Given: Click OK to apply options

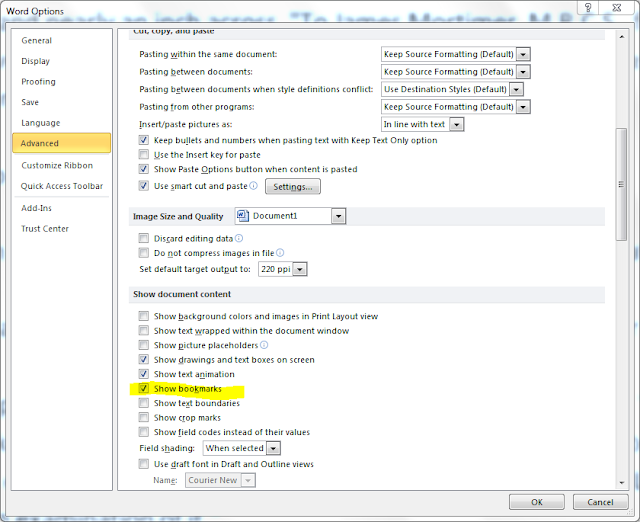Looking at the screenshot, I should coord(537,502).
